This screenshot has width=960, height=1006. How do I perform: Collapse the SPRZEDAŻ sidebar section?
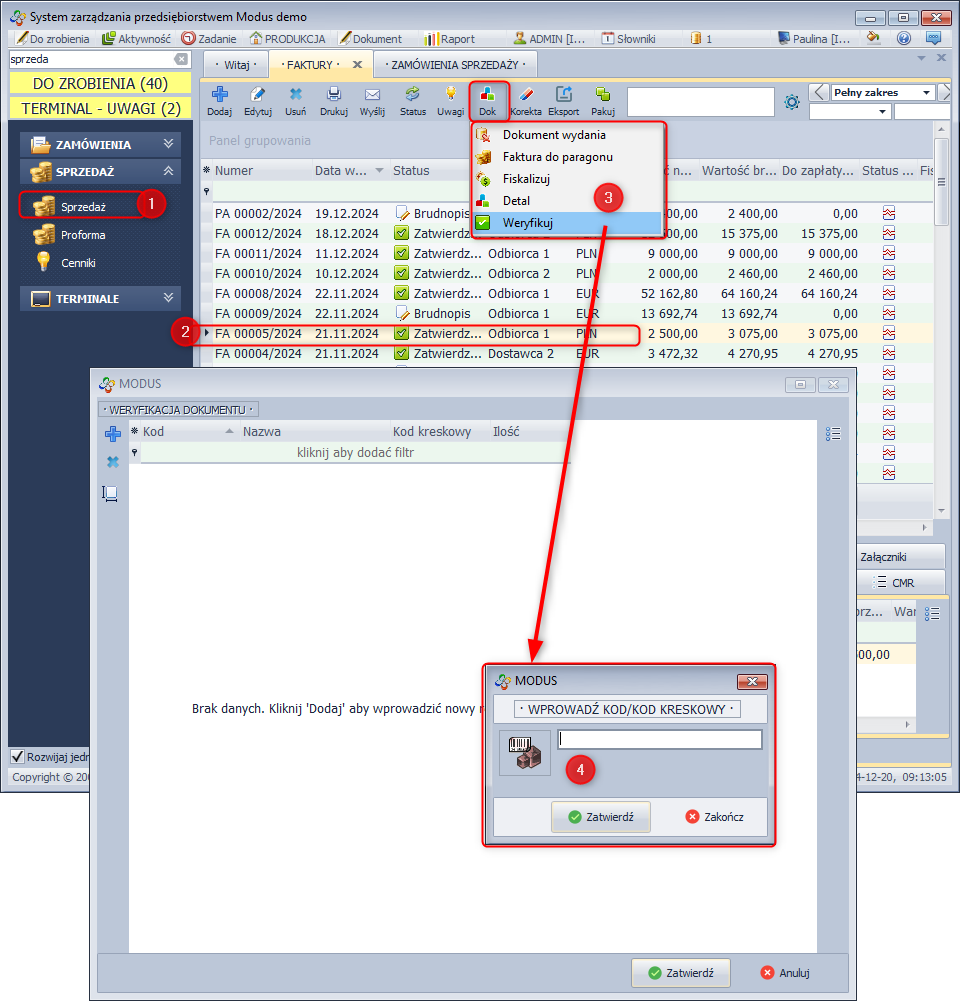click(100, 171)
